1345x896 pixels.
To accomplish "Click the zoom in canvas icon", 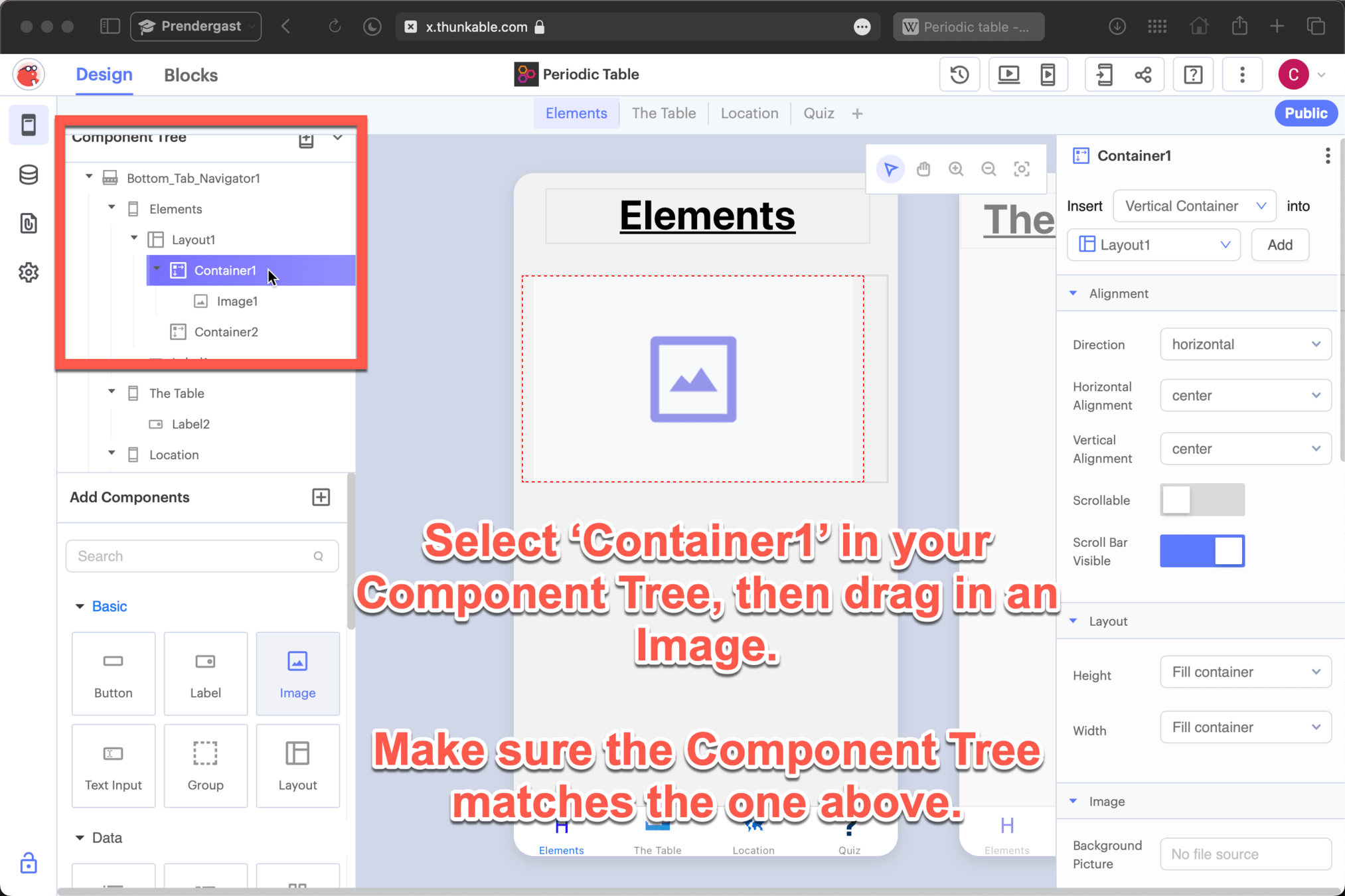I will pos(956,169).
